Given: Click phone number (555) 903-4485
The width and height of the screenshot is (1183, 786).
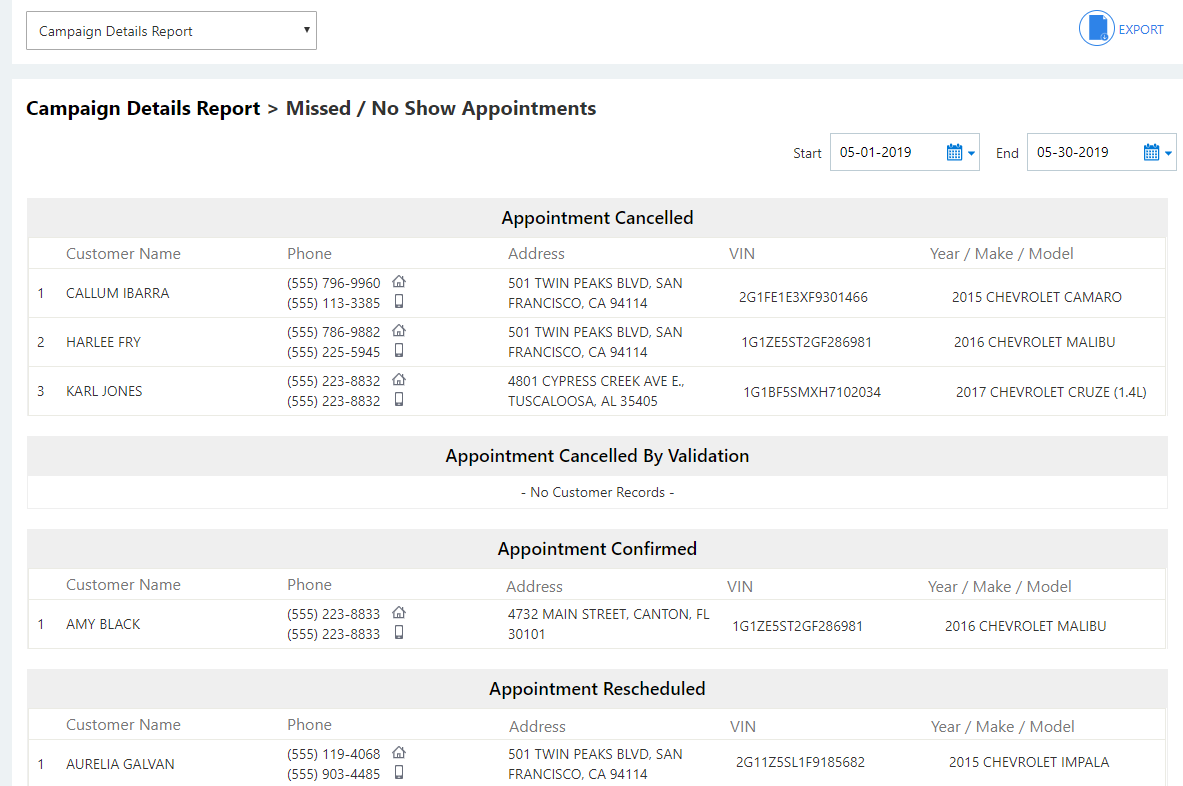Looking at the screenshot, I should (x=333, y=775).
